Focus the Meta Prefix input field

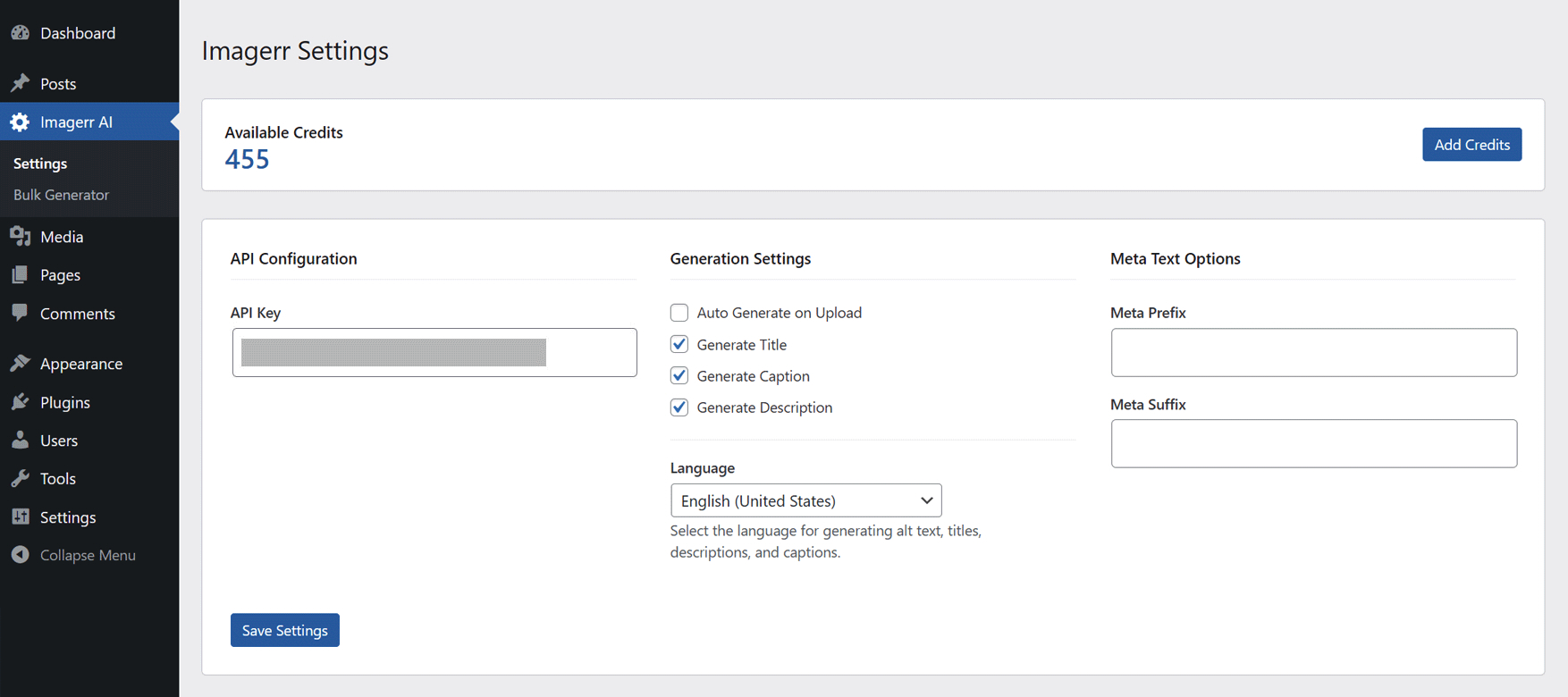(1313, 352)
